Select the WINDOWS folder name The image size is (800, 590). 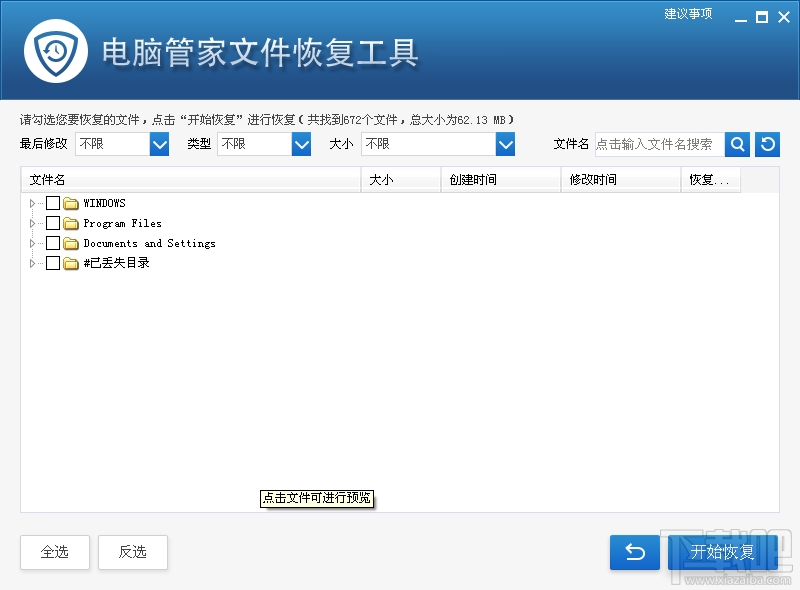(x=105, y=203)
